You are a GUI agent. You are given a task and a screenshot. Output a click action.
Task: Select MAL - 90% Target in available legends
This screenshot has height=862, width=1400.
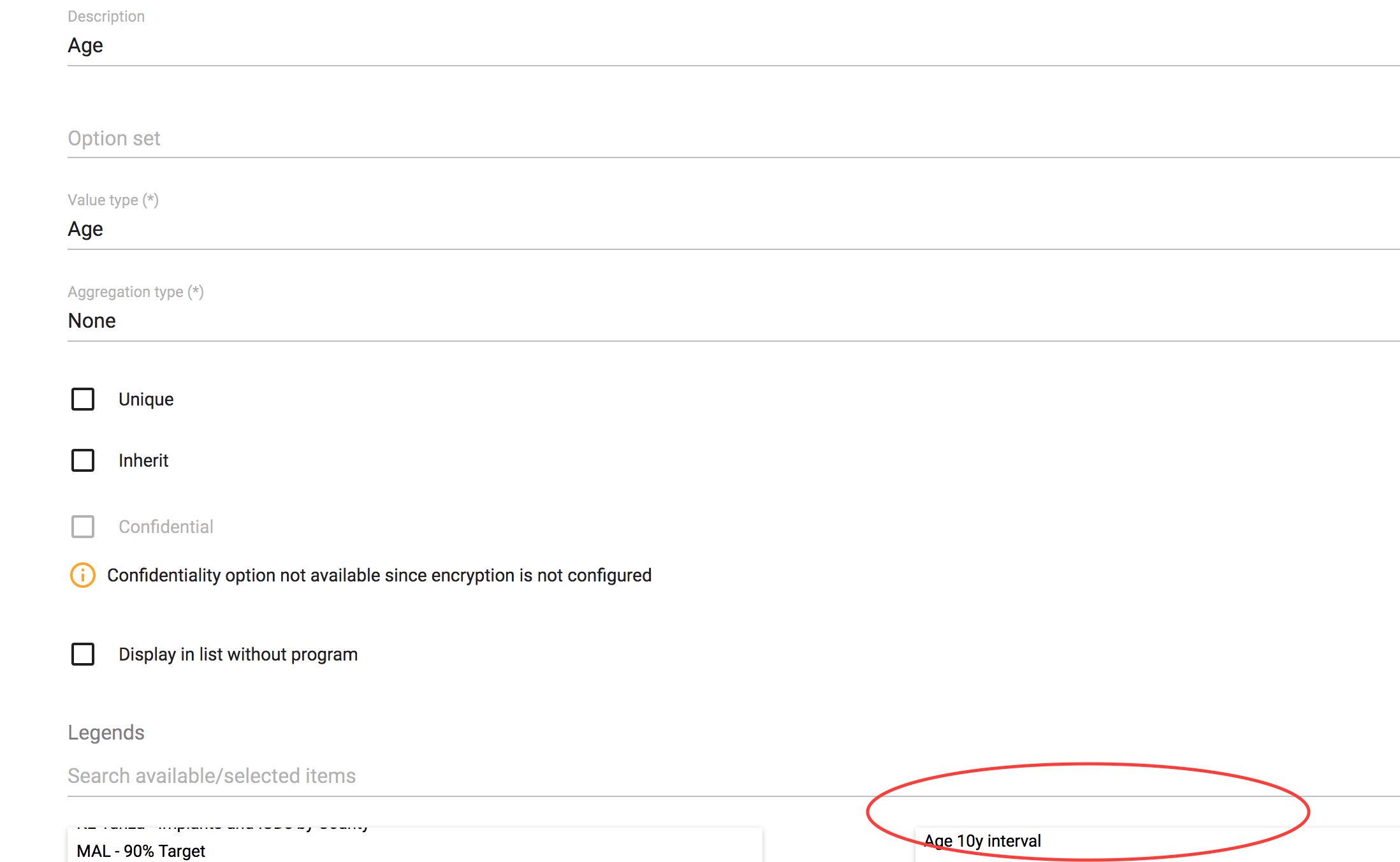142,851
